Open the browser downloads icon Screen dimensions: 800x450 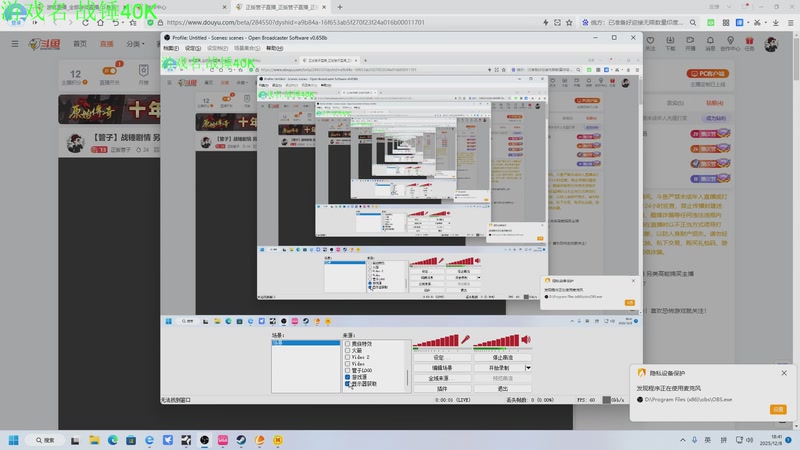776,22
